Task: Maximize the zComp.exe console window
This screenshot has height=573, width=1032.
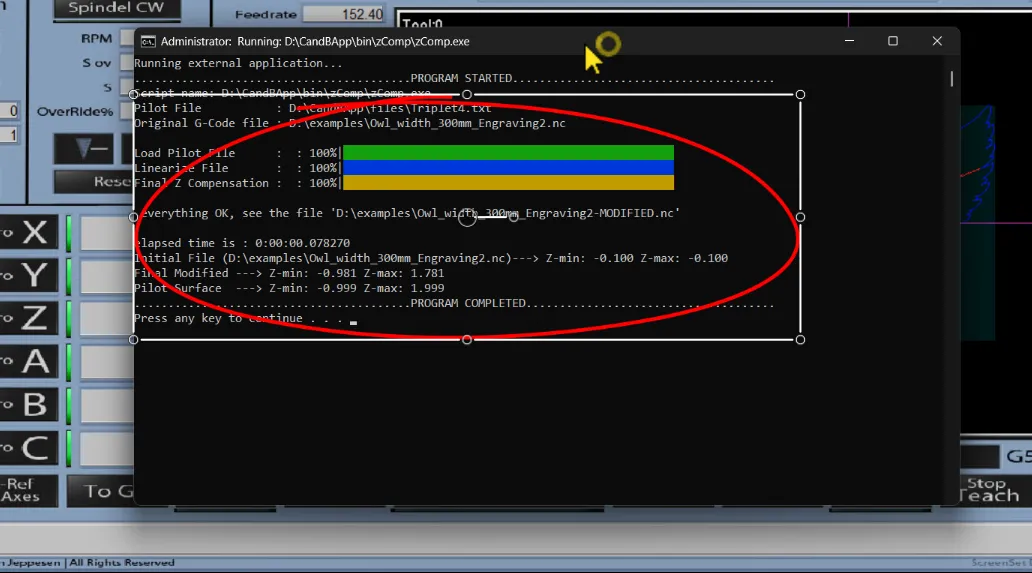Action: [892, 41]
